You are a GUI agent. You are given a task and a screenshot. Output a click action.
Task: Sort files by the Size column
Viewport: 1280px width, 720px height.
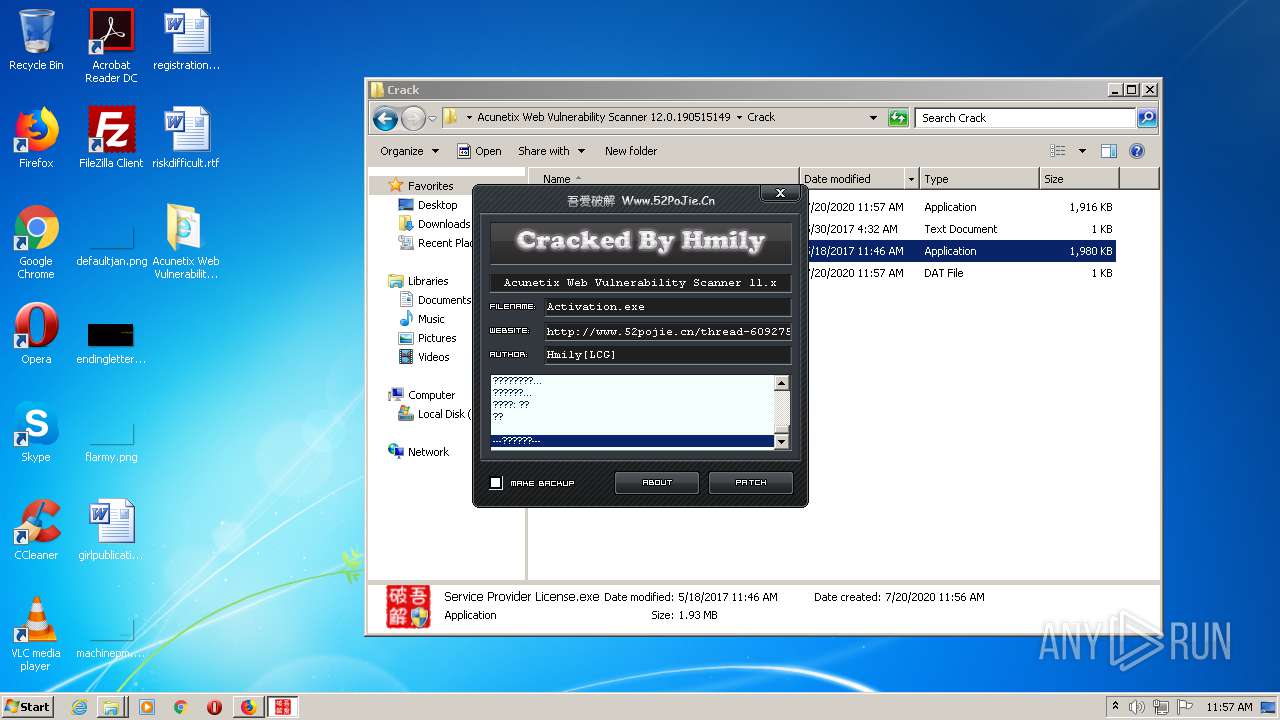(x=1079, y=179)
